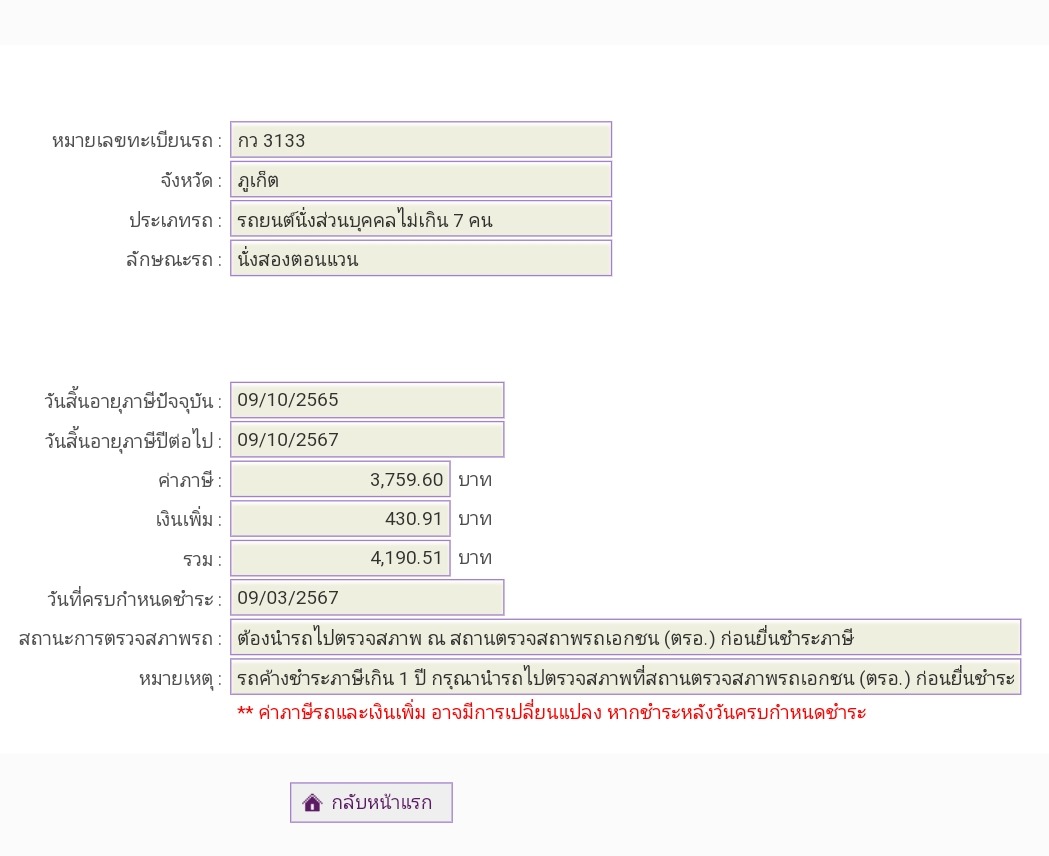1049x856 pixels.
Task: Click the ประเภทรถ field
Action: (421, 219)
